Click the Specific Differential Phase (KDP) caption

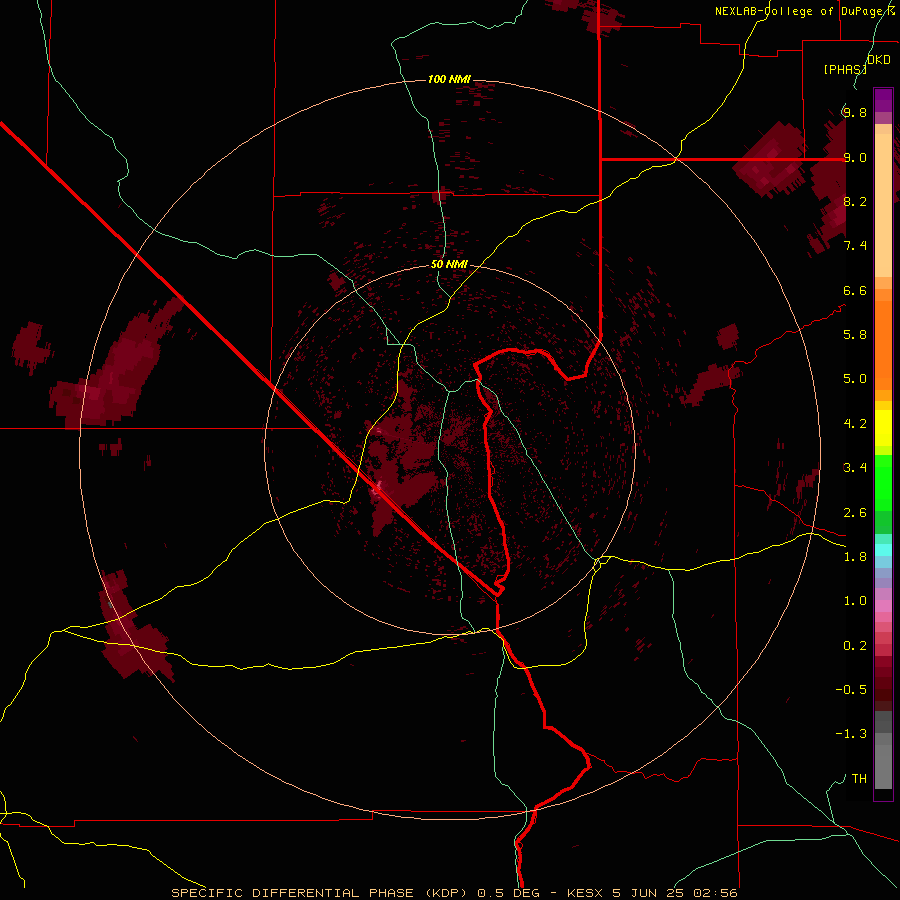[x=321, y=893]
